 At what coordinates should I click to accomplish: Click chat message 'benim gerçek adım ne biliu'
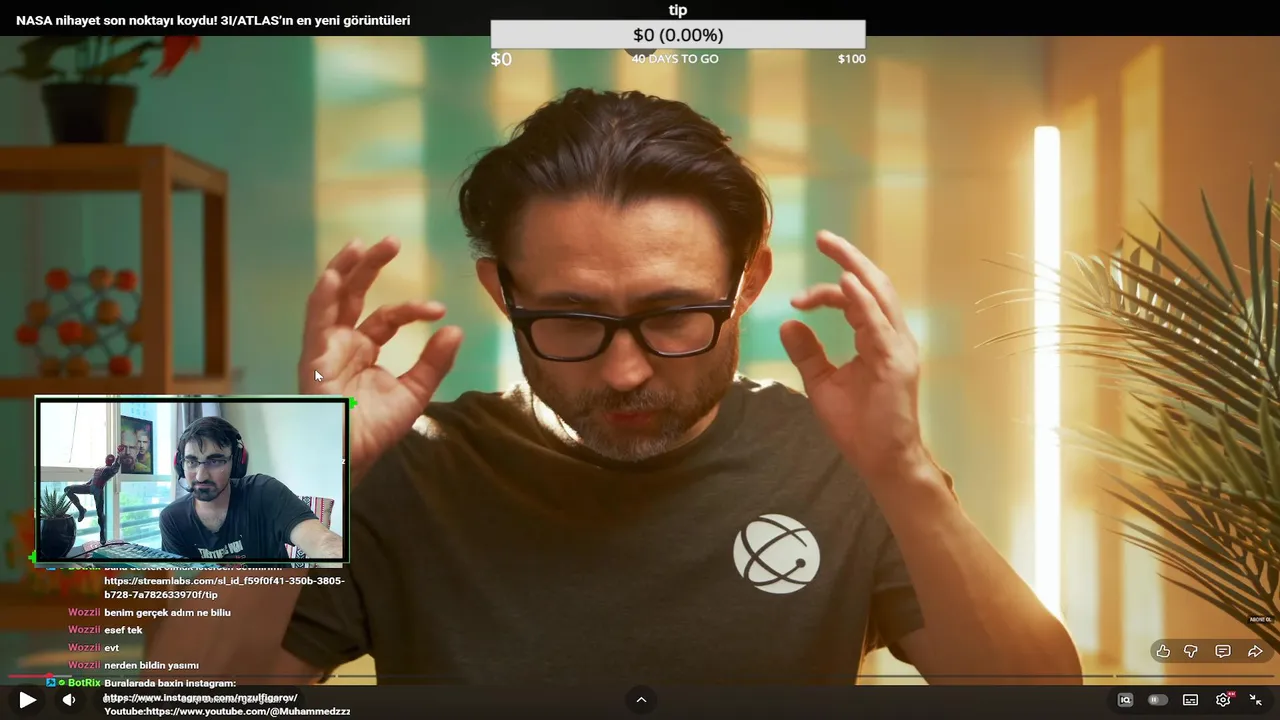(x=167, y=612)
